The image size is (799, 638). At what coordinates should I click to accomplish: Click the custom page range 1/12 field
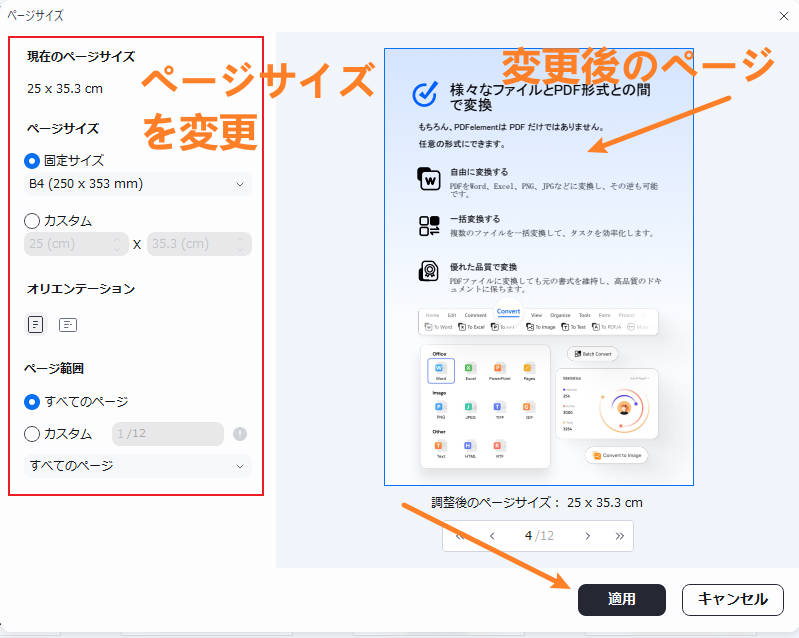[x=168, y=434]
